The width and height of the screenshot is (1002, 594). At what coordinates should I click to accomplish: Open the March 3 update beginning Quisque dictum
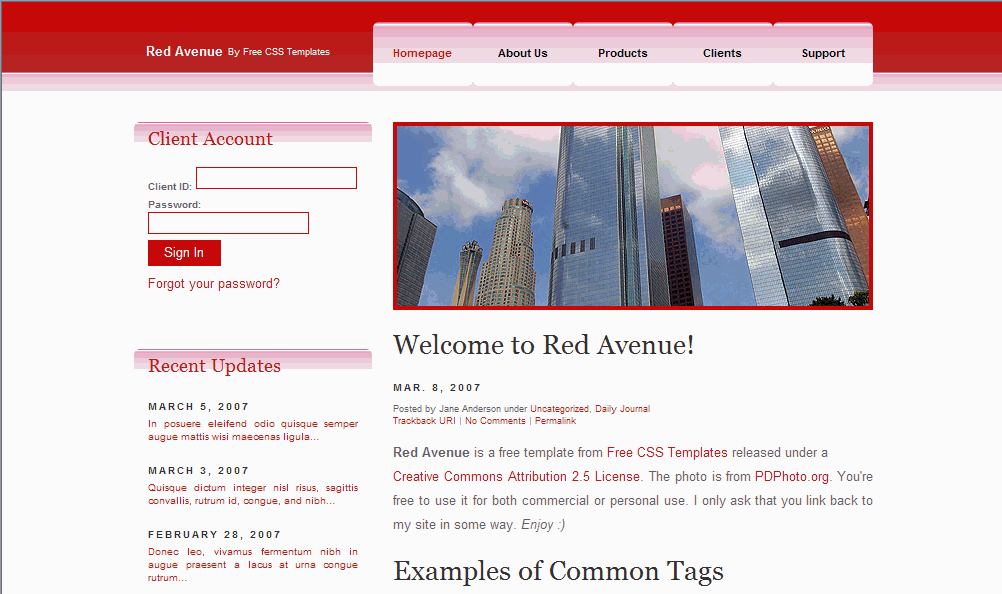pyautogui.click(x=253, y=494)
